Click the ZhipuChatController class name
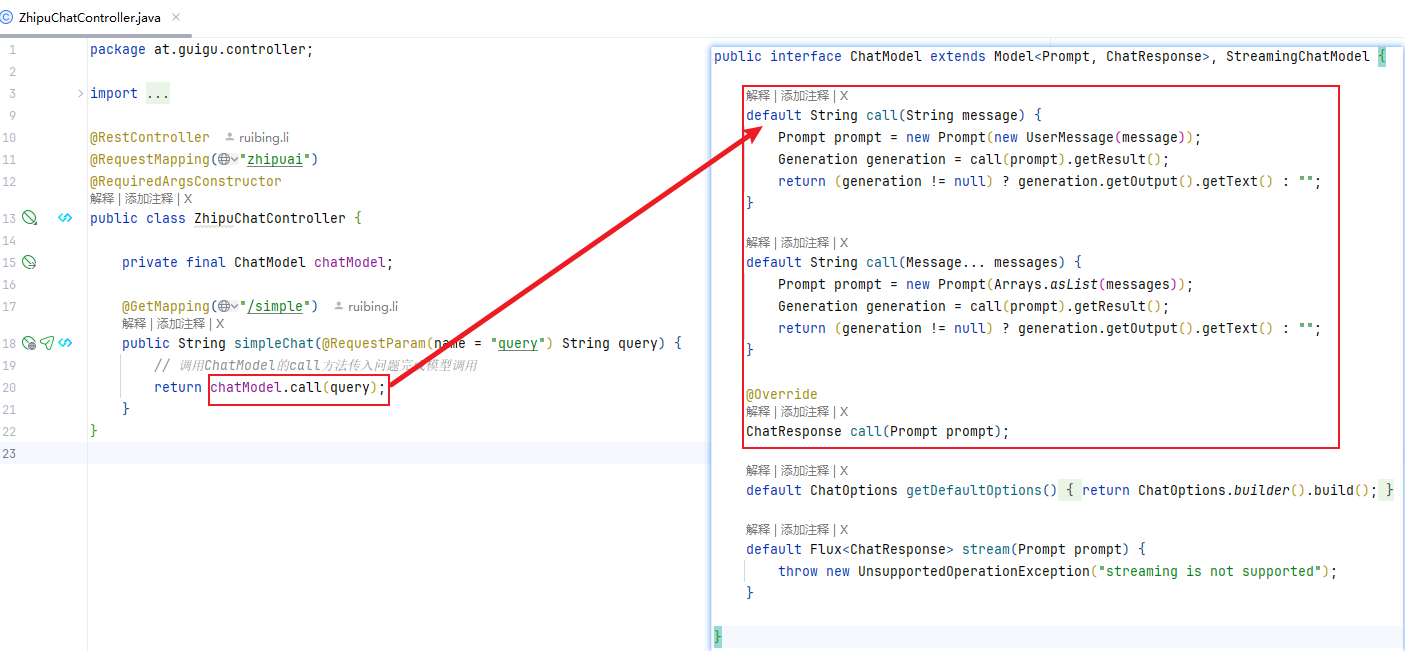The height and width of the screenshot is (651, 1405). [270, 218]
